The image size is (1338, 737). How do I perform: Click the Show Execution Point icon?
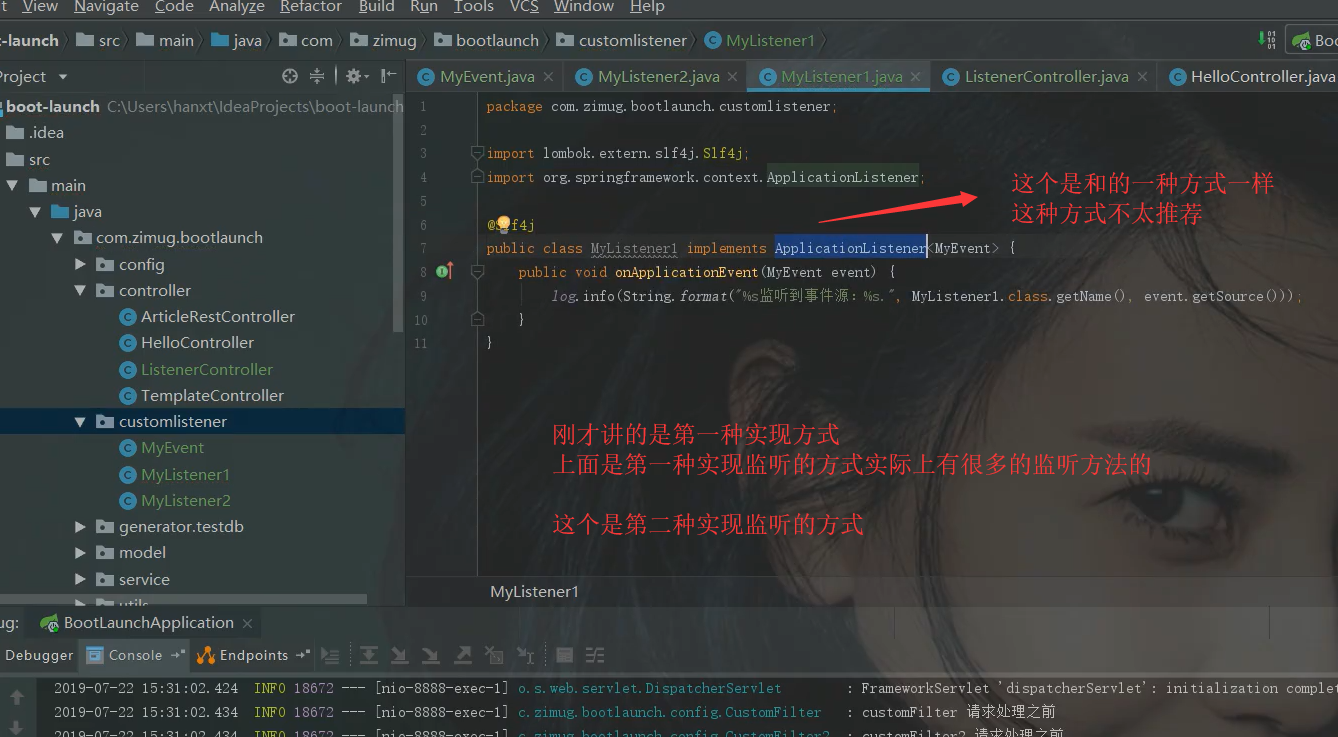point(330,656)
